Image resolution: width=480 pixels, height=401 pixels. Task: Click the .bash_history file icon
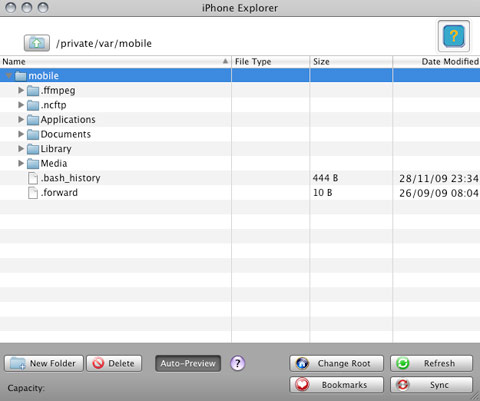(33, 178)
